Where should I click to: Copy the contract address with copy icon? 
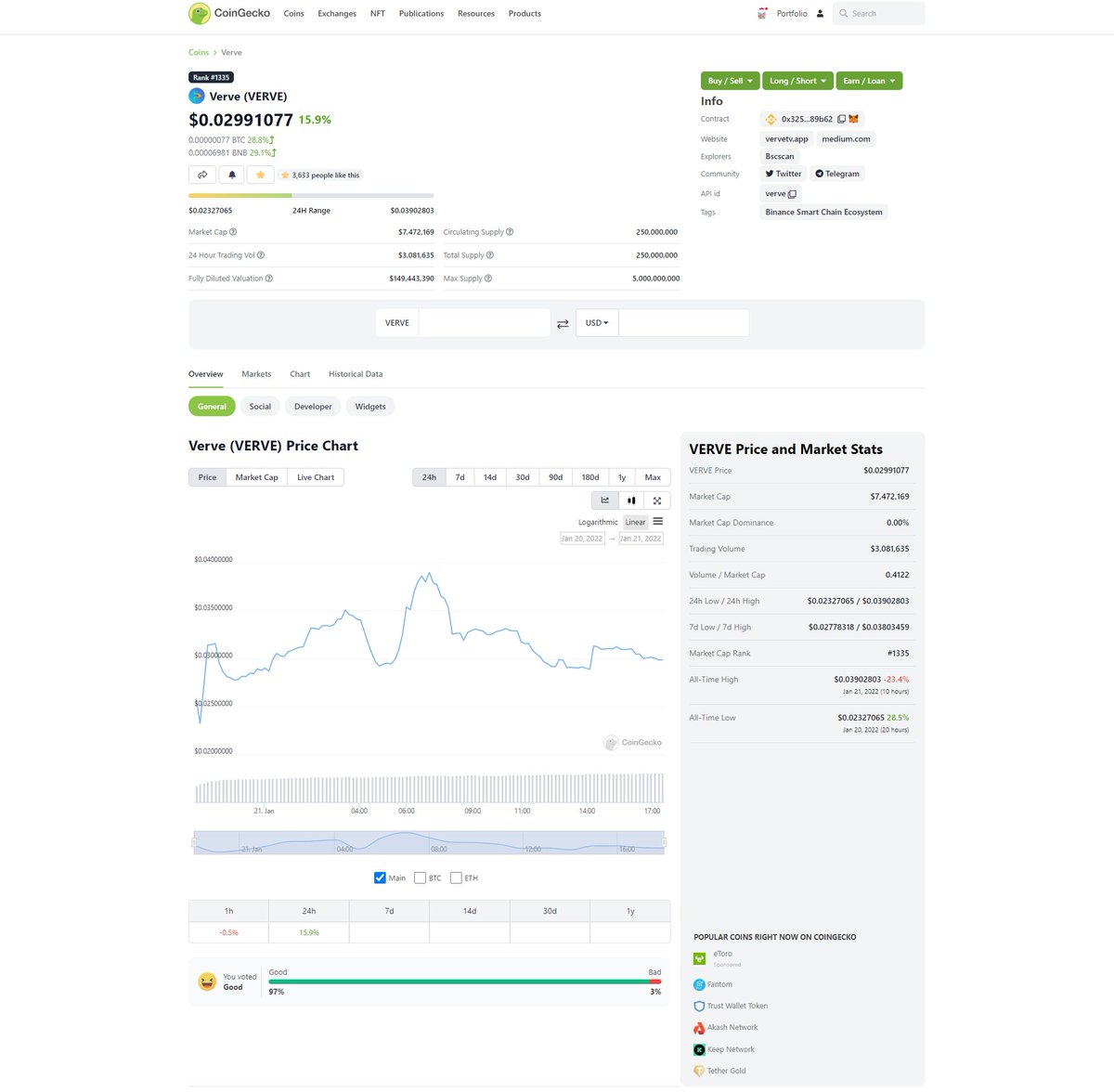click(x=841, y=119)
